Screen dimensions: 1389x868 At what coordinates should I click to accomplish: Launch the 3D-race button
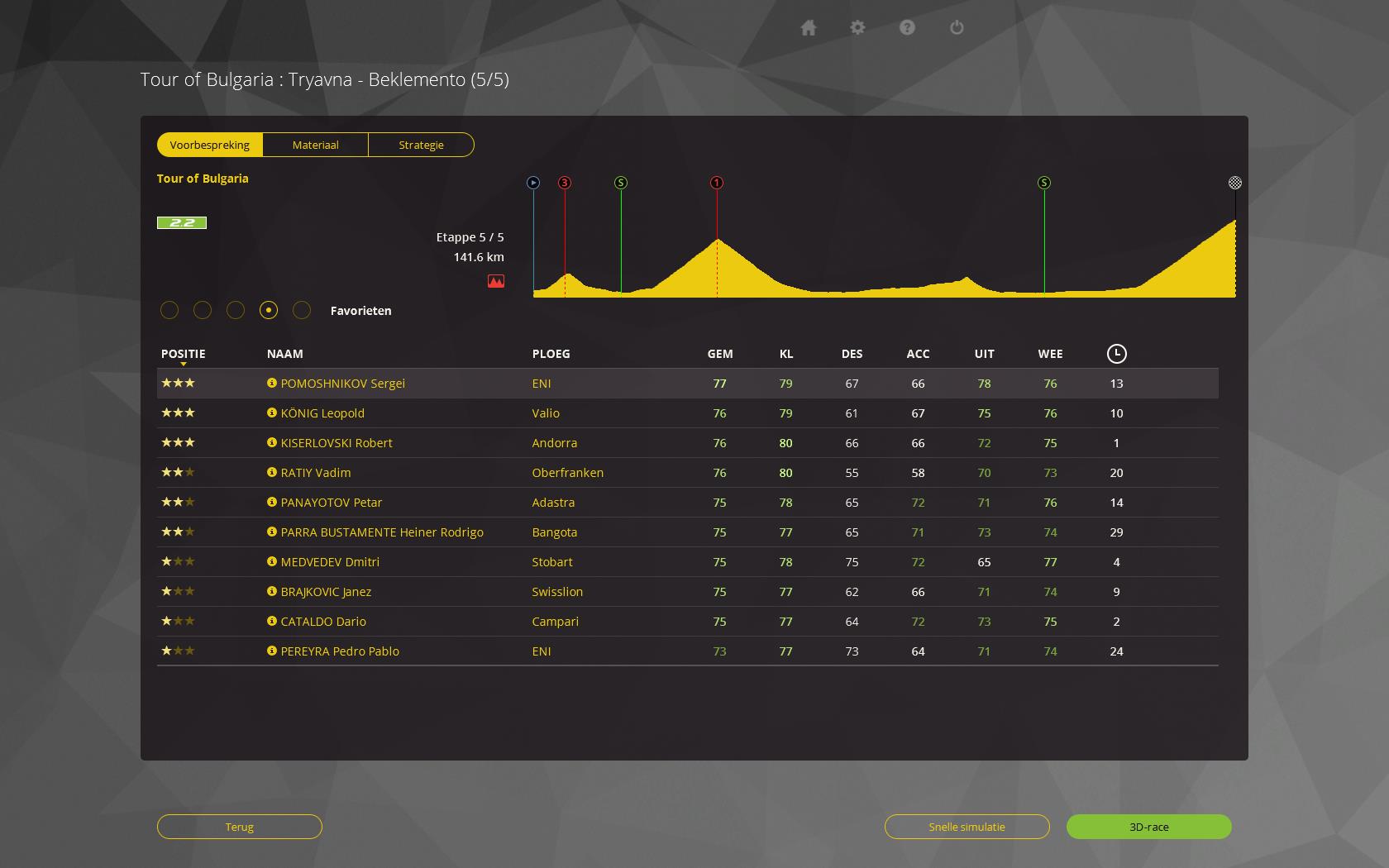[1149, 827]
